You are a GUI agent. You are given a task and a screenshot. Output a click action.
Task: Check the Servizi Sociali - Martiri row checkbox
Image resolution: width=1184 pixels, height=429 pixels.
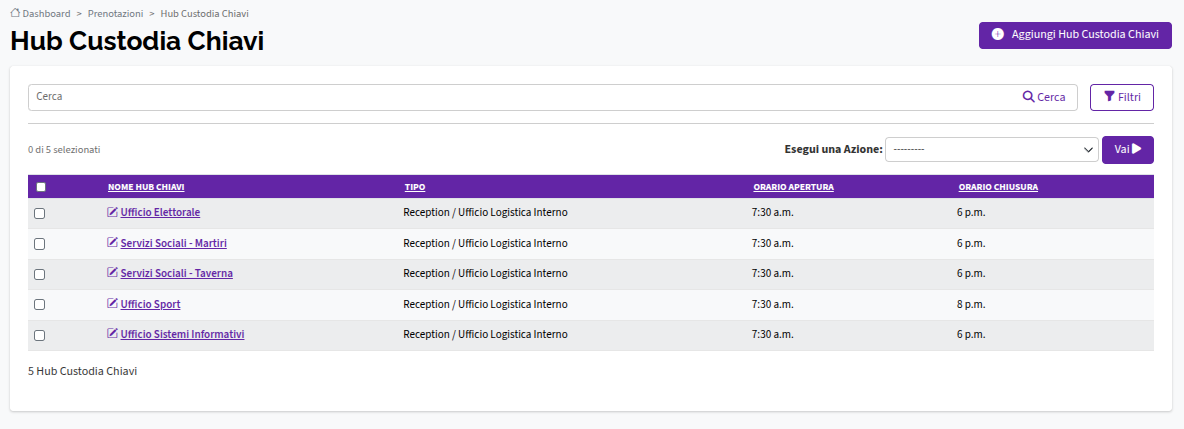(40, 244)
